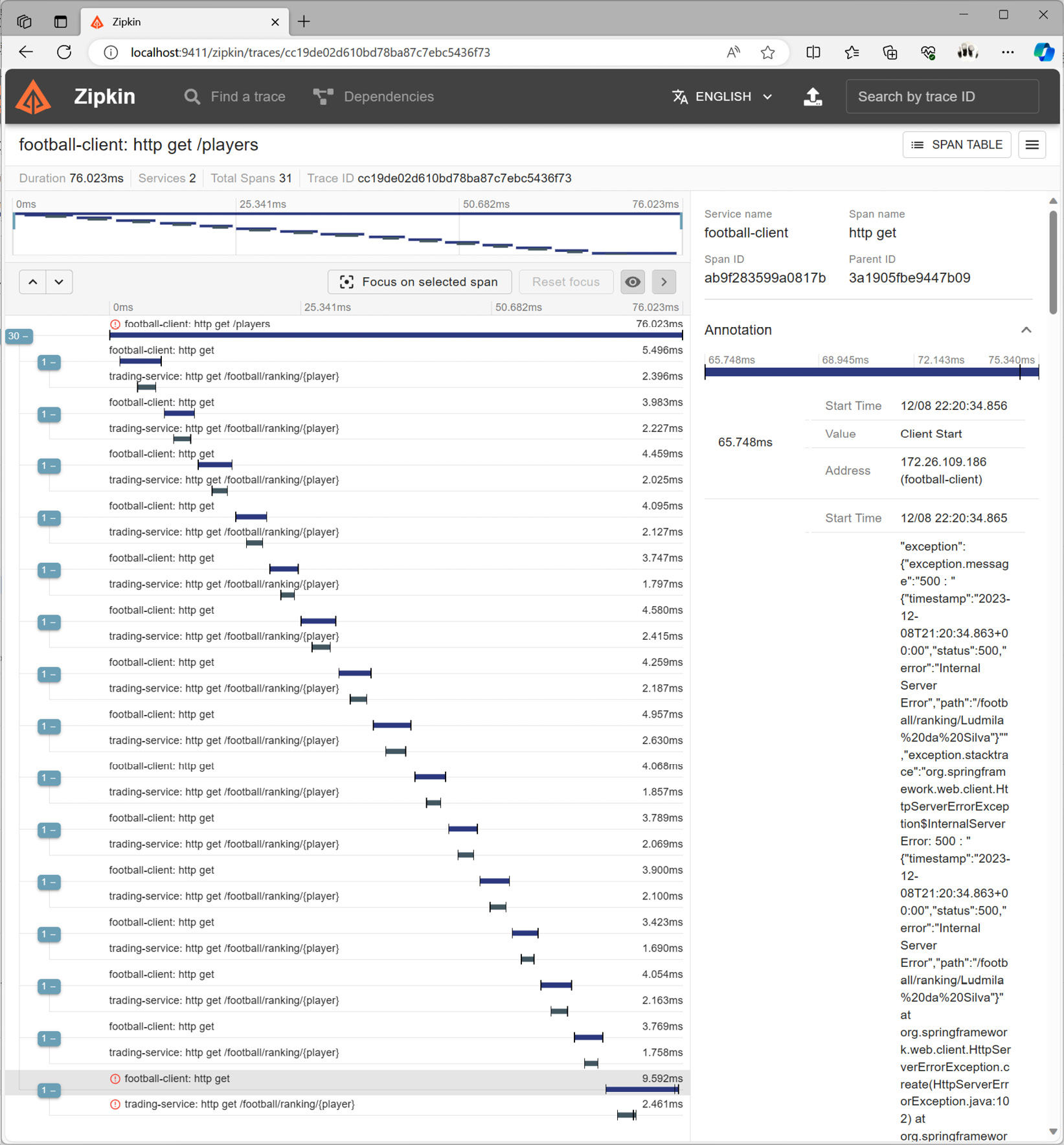The image size is (1064, 1145).
Task: Select trading-service span with 2.396ms duration
Action: point(396,381)
